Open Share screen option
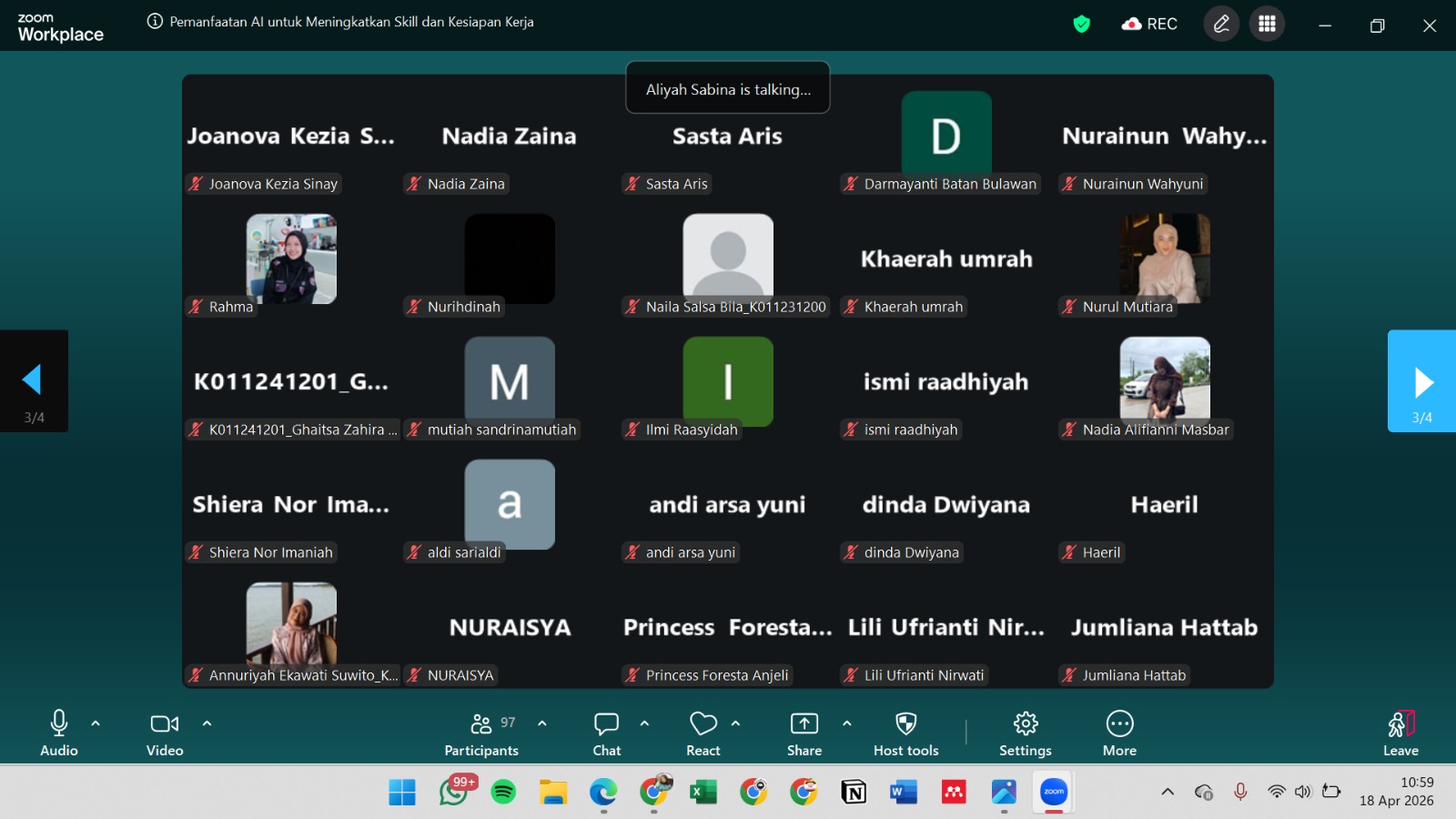This screenshot has width=1456, height=819. [x=804, y=733]
